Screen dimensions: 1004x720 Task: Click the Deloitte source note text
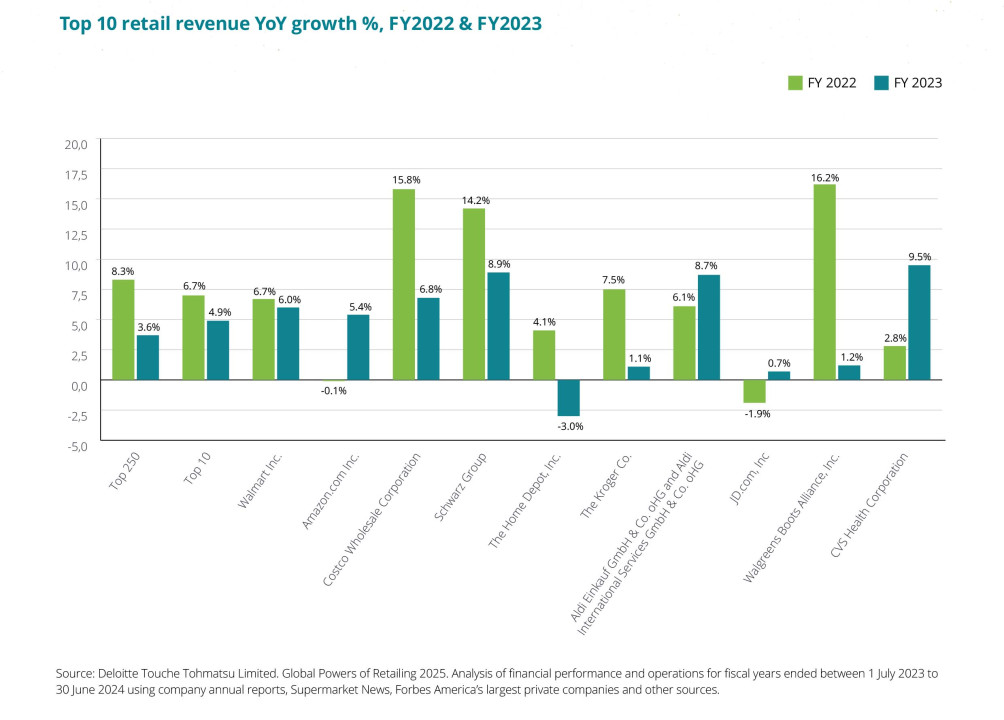tap(497, 682)
